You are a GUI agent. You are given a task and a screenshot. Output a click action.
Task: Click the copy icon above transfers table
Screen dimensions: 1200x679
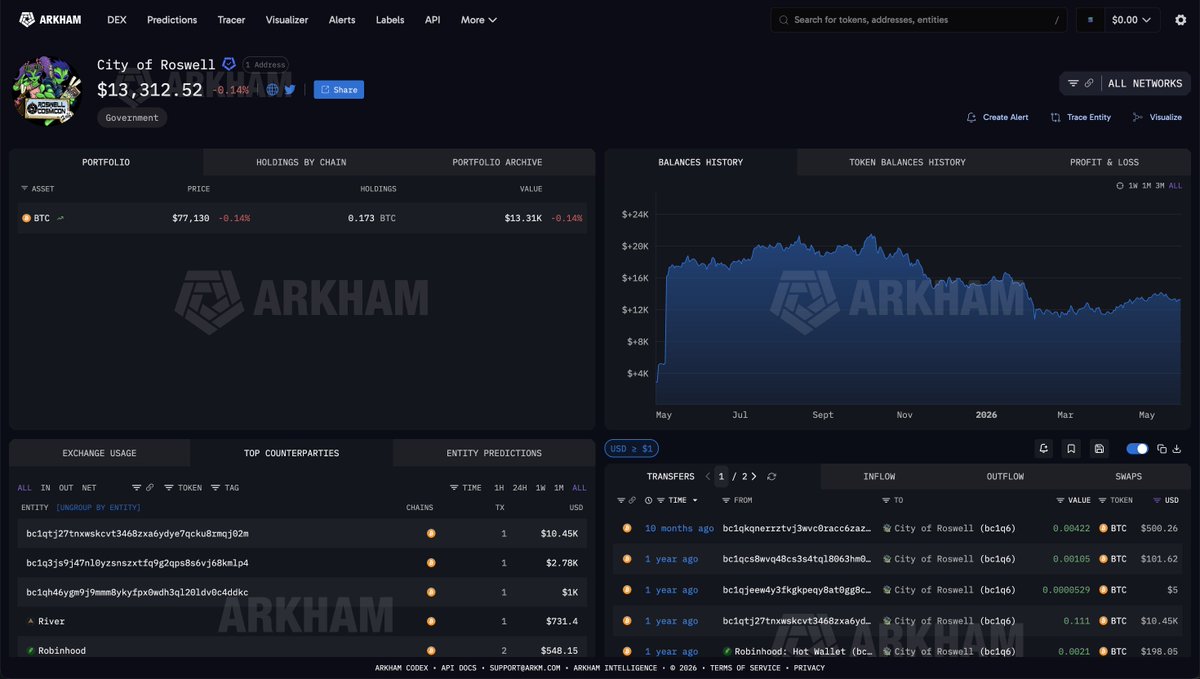click(1162, 449)
